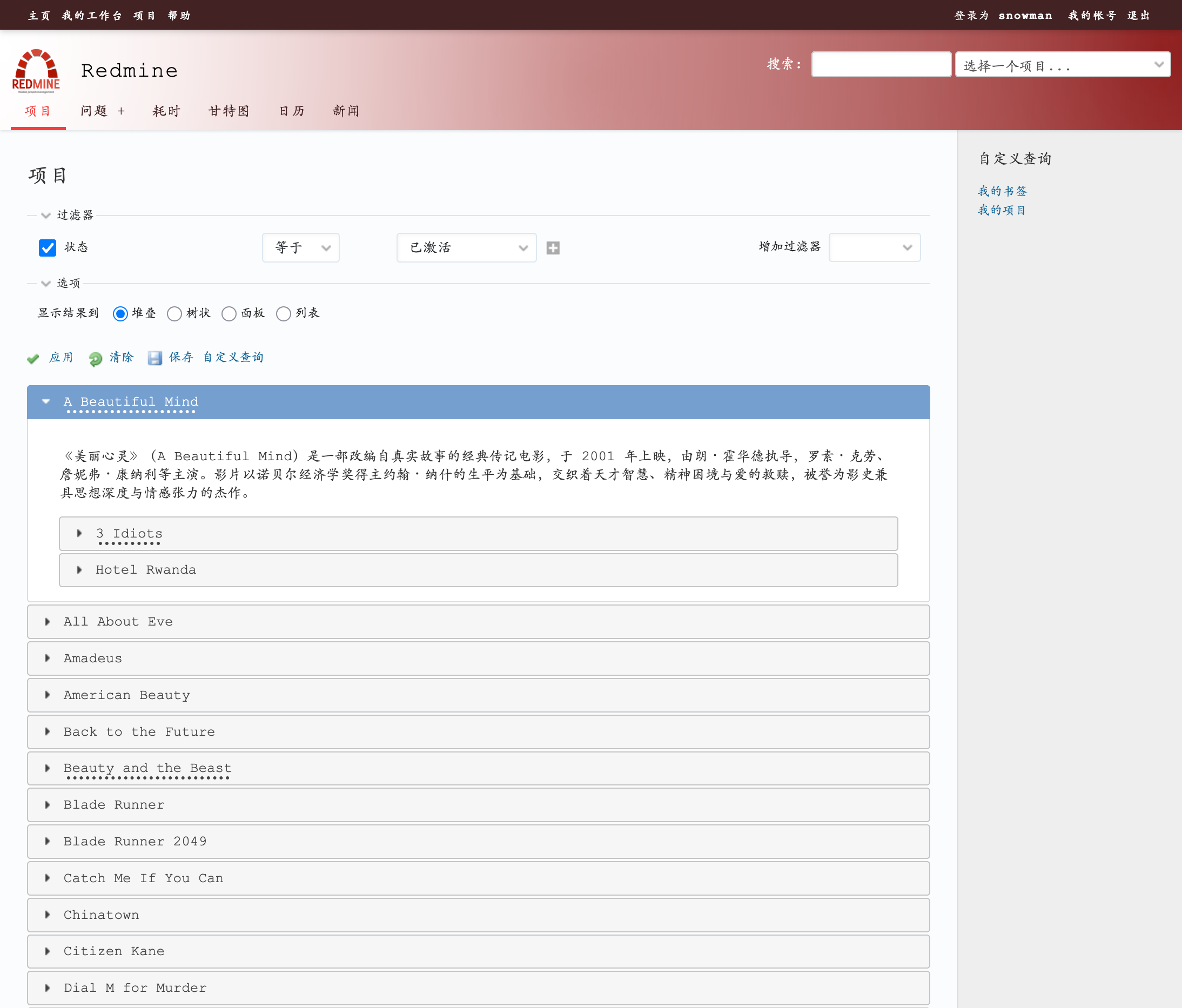1182x1008 pixels.
Task: Switch to the 问题 tab
Action: pyautogui.click(x=93, y=111)
